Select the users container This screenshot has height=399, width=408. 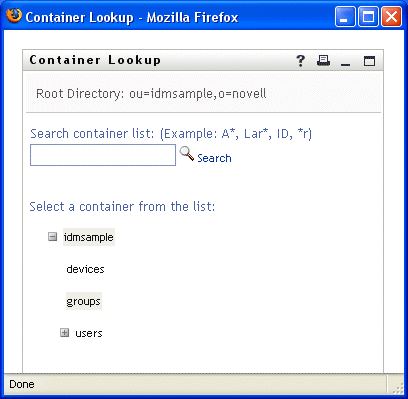(x=89, y=333)
